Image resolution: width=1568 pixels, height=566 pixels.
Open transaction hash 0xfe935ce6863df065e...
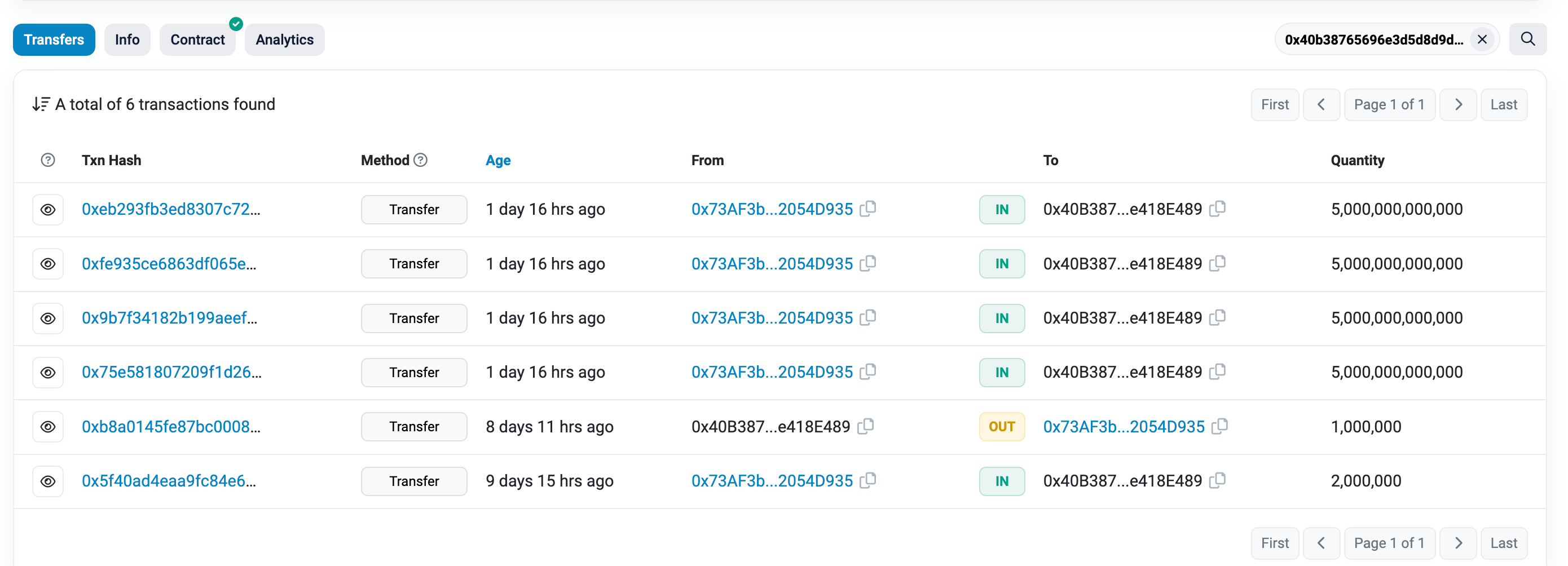click(169, 264)
